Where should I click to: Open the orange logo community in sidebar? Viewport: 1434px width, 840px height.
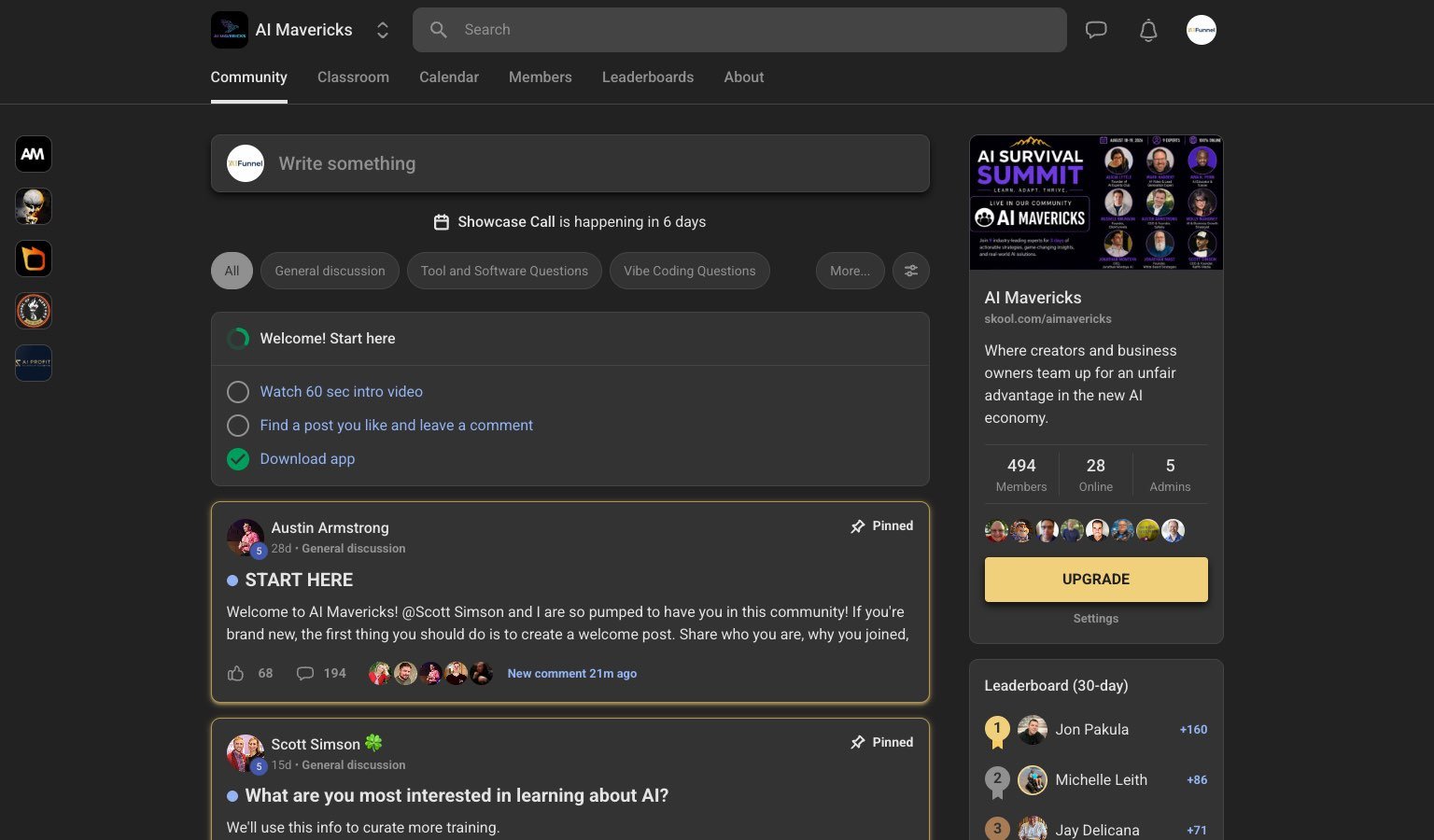pyautogui.click(x=34, y=259)
